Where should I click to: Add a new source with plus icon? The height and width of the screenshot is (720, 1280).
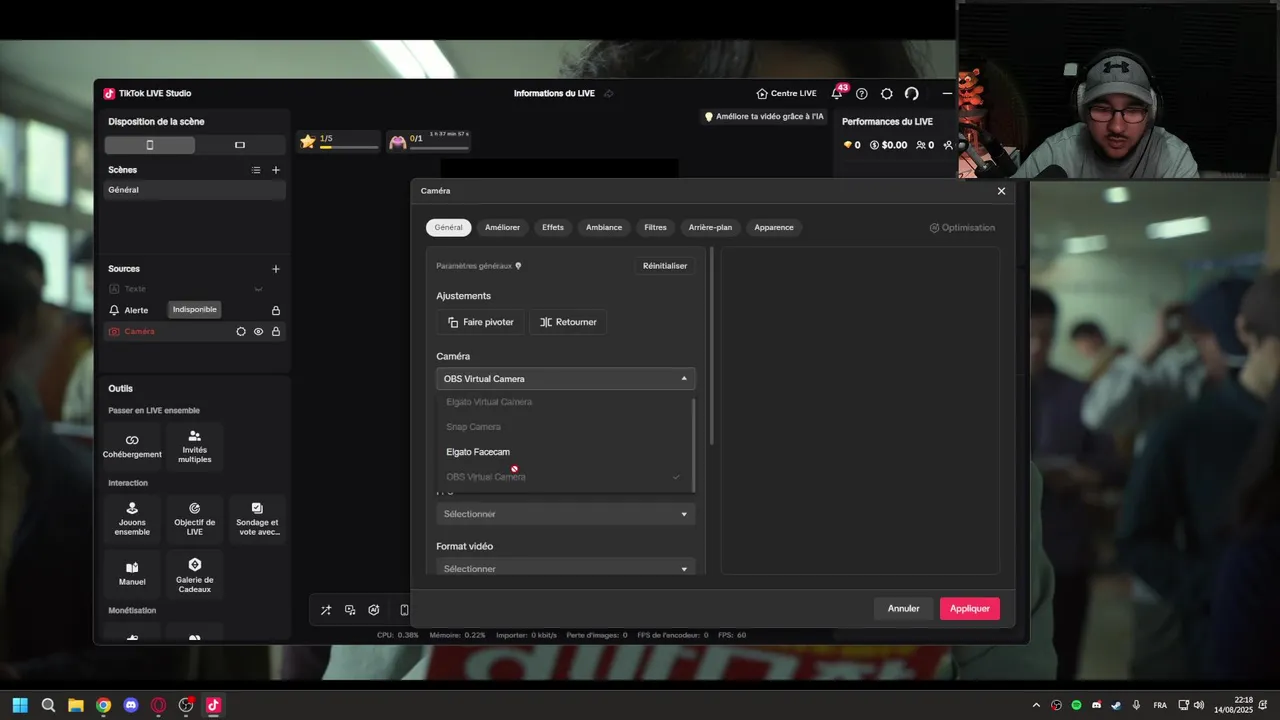point(276,269)
